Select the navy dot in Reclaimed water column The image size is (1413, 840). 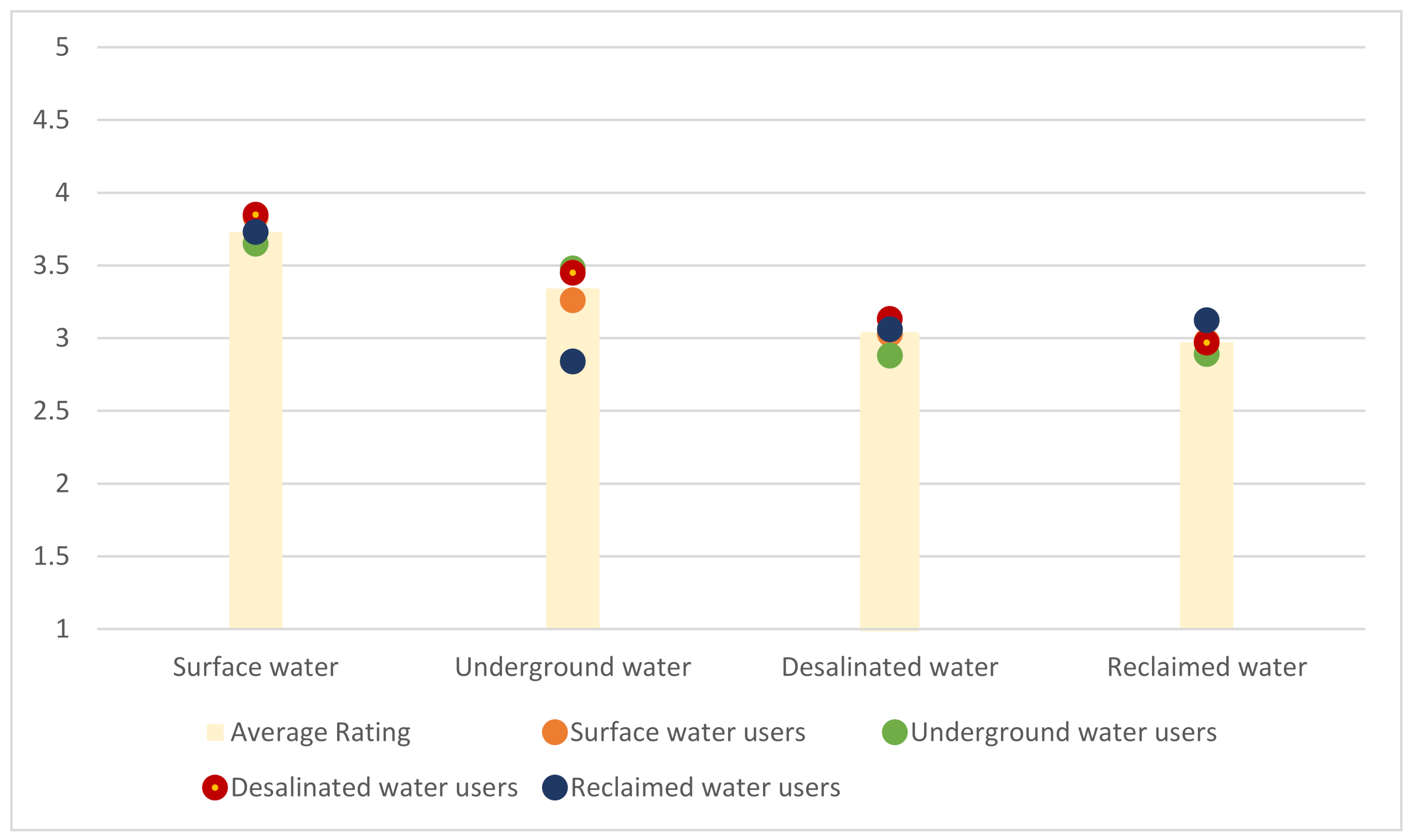[1206, 320]
